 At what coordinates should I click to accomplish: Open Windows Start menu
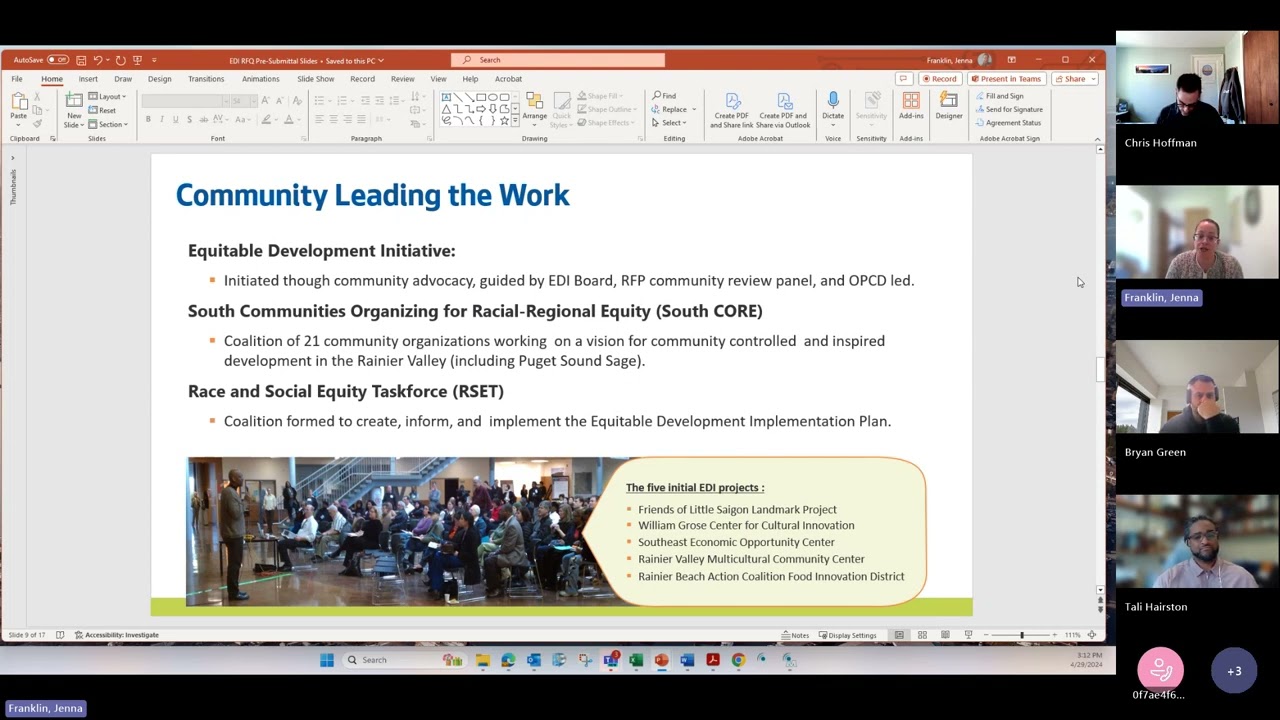click(x=326, y=660)
